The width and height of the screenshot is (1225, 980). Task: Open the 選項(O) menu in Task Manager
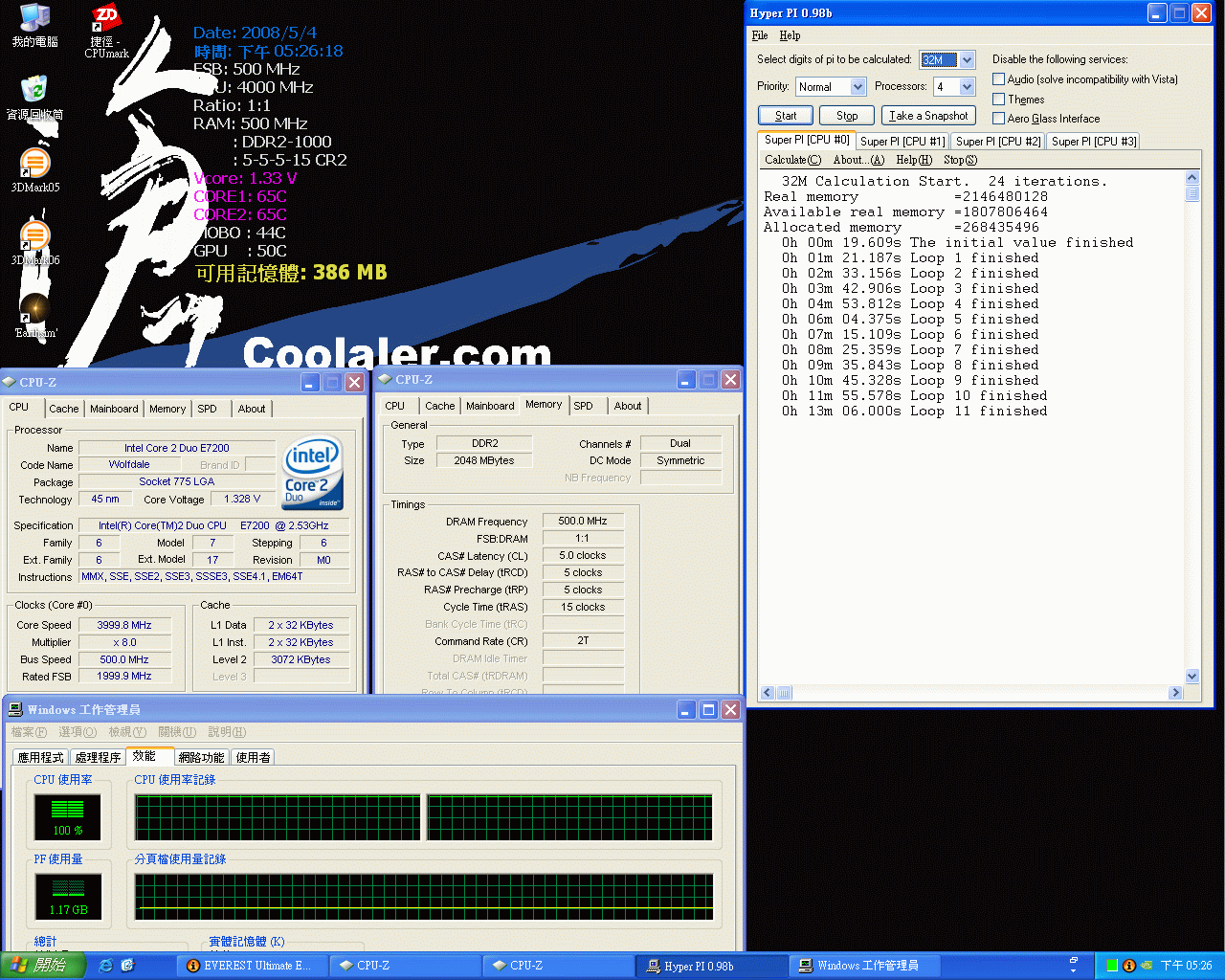point(78,732)
